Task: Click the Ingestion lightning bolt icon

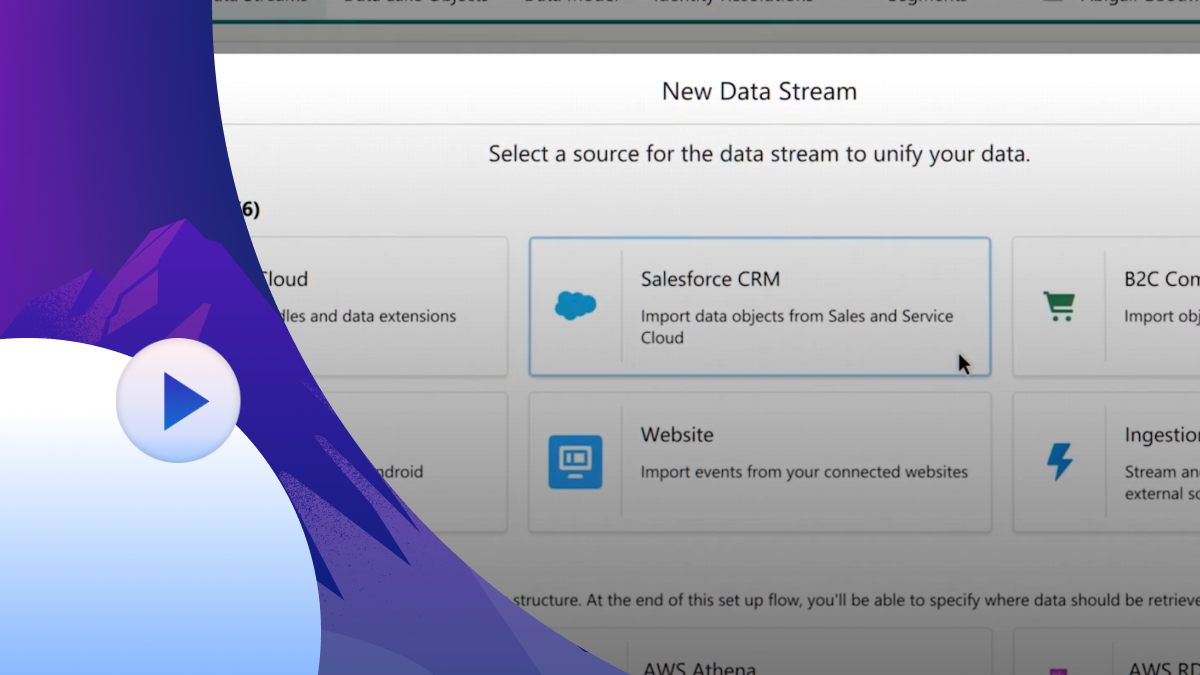Action: coord(1058,461)
